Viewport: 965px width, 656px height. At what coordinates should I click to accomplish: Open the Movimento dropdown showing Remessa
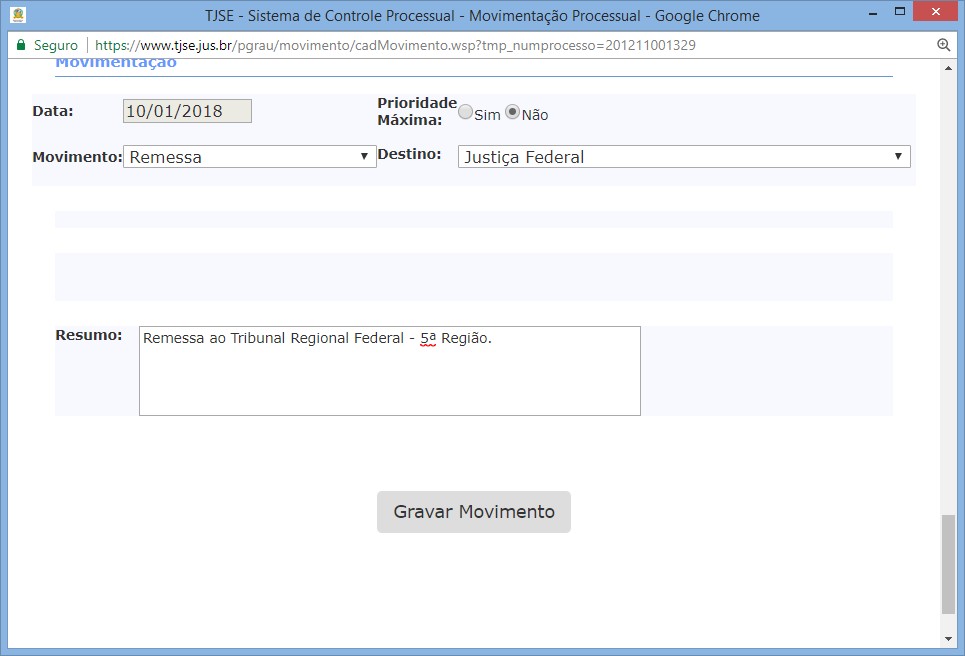(x=249, y=157)
